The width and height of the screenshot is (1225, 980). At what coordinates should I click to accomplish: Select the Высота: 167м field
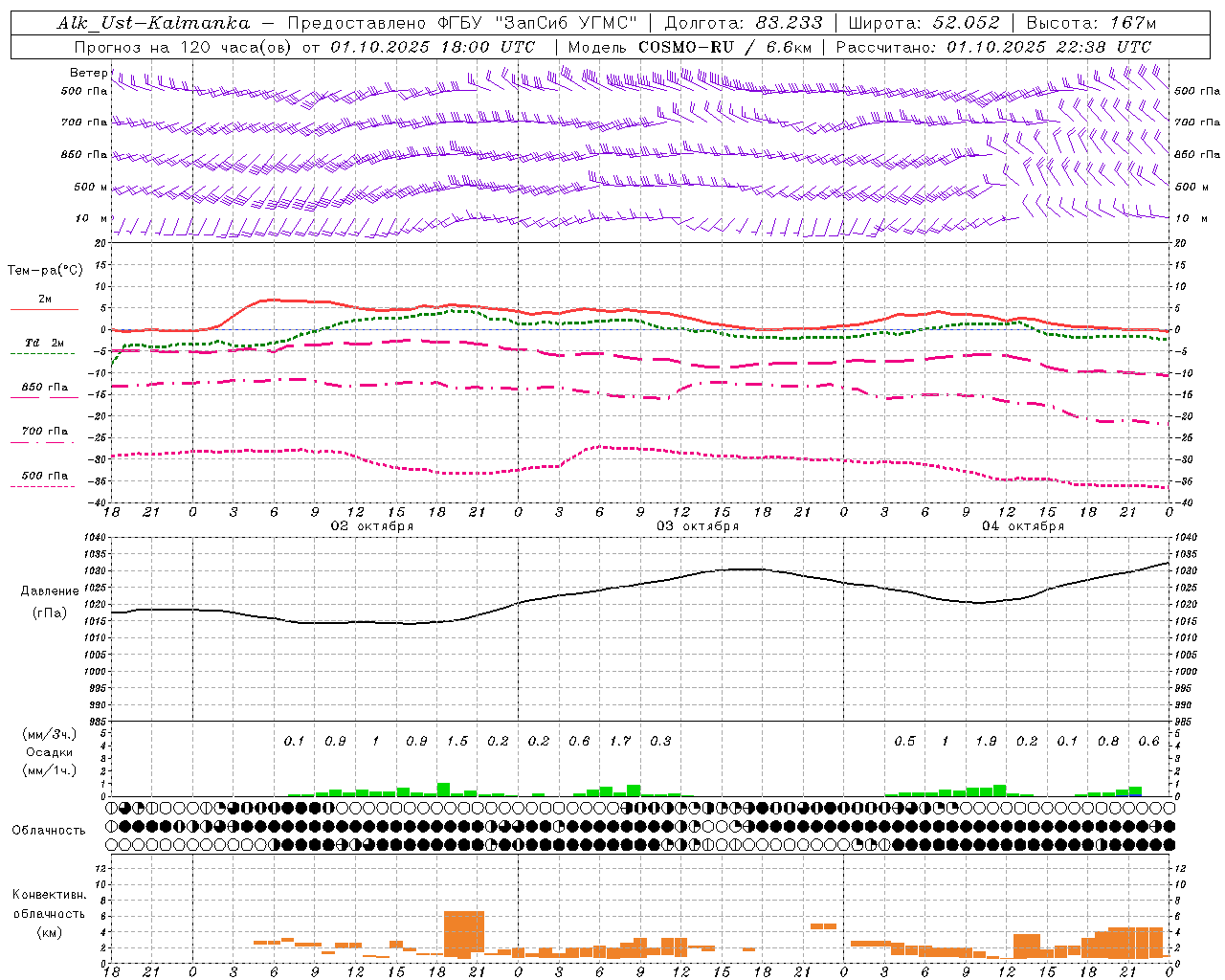1091,24
